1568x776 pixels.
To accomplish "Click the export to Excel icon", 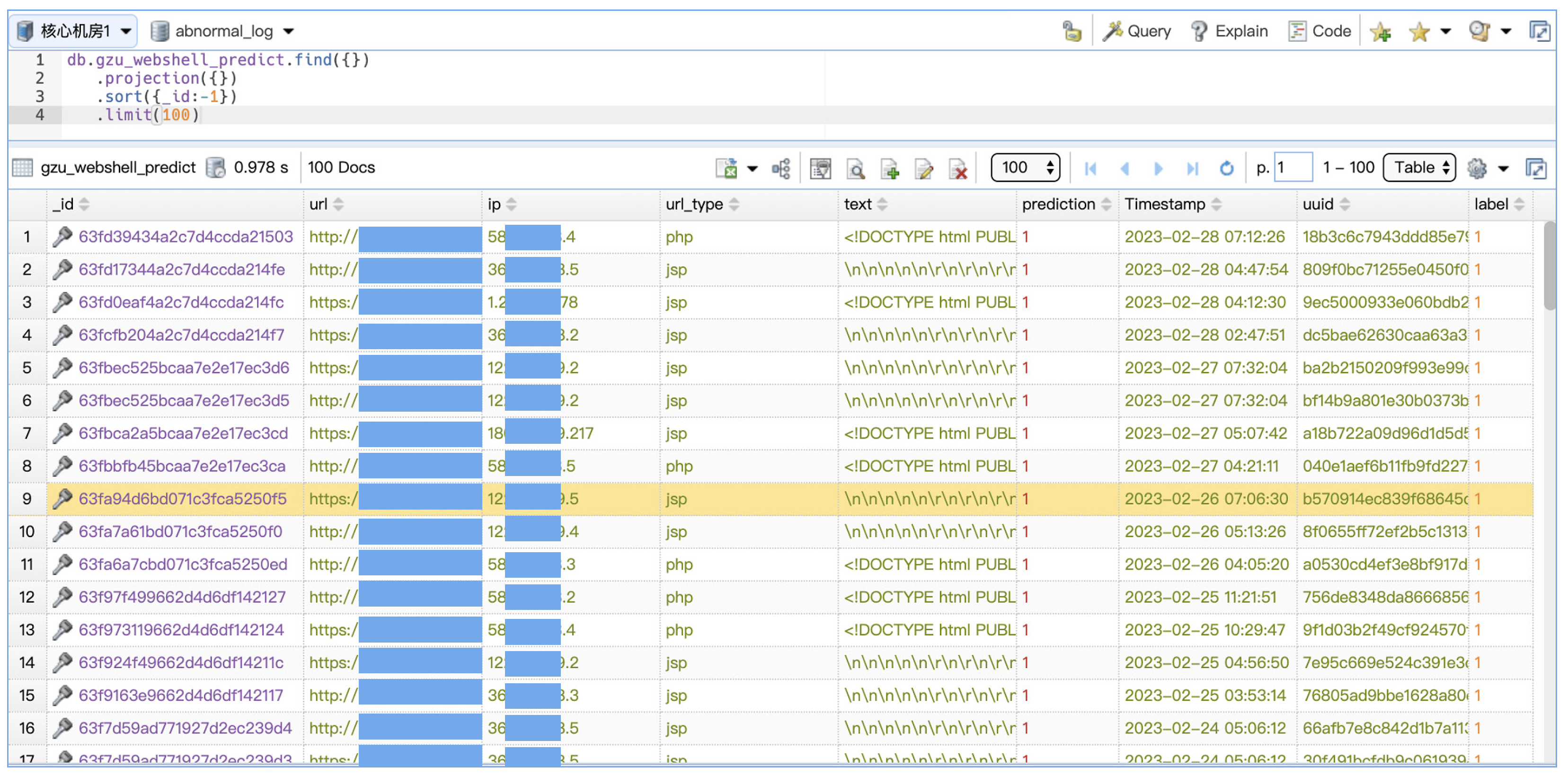I will (x=726, y=168).
